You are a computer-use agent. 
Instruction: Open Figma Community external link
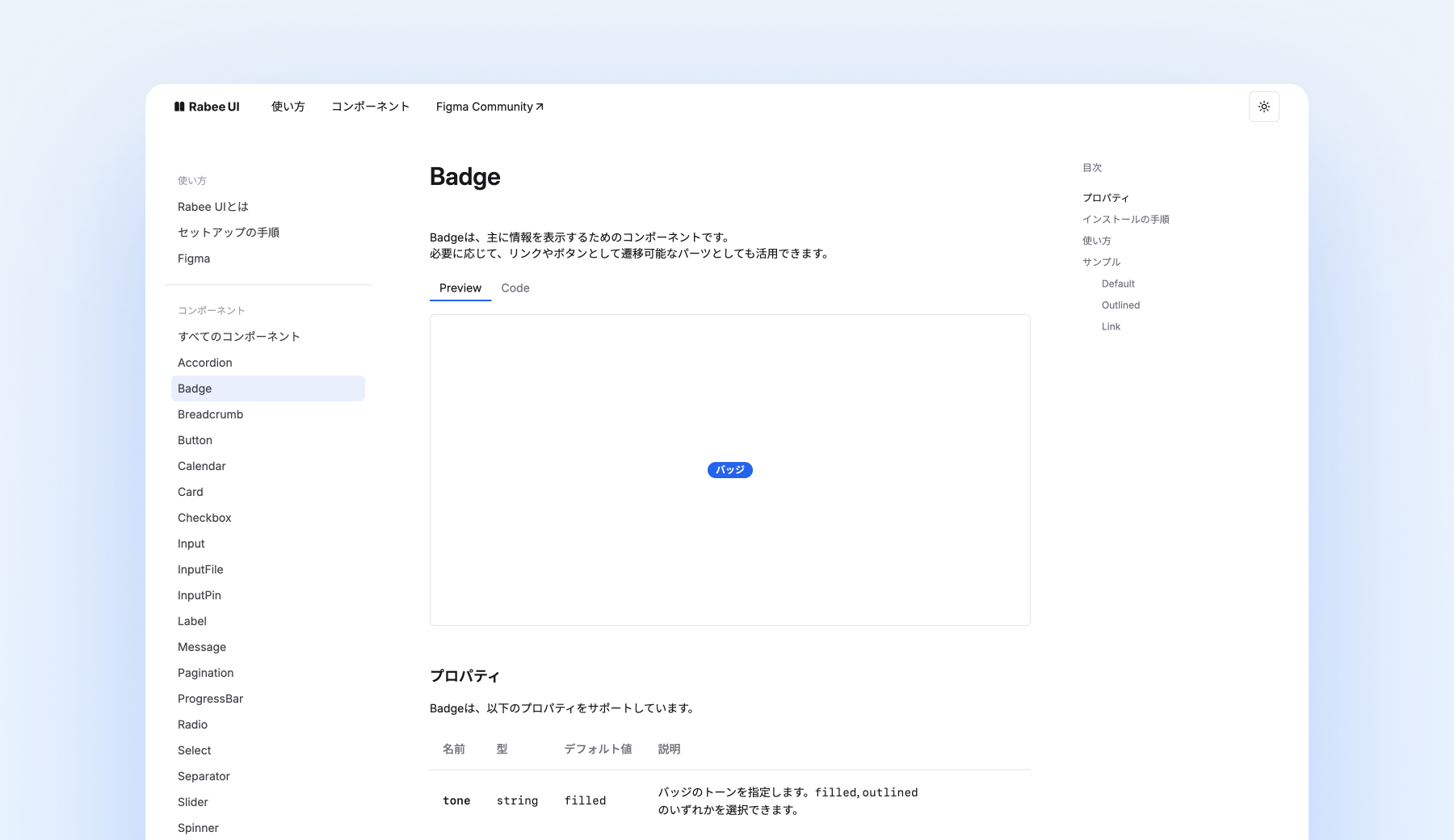pos(490,107)
